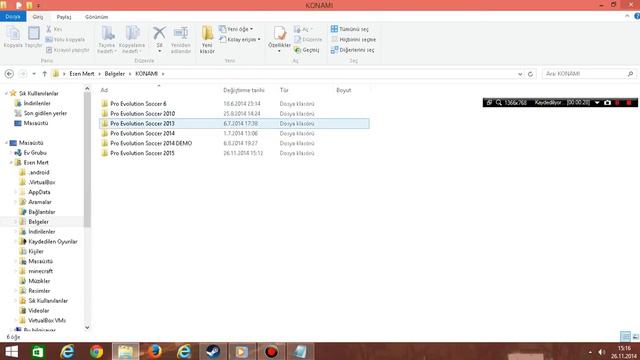The image size is (640, 360).
Task: Select AppData in navigation tree
Action: (x=39, y=192)
